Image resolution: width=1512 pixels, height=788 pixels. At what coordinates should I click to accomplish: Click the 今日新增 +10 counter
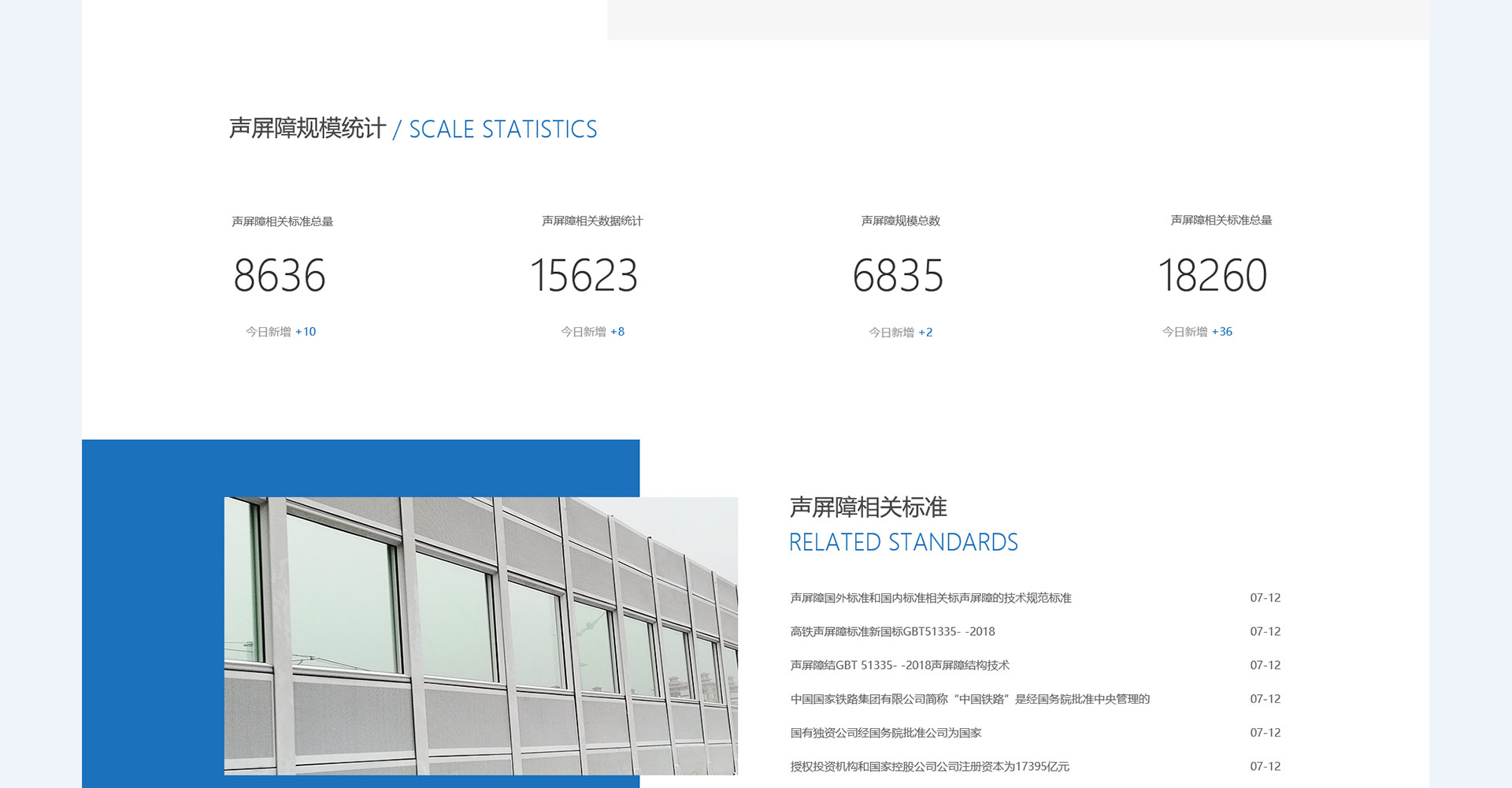280,332
